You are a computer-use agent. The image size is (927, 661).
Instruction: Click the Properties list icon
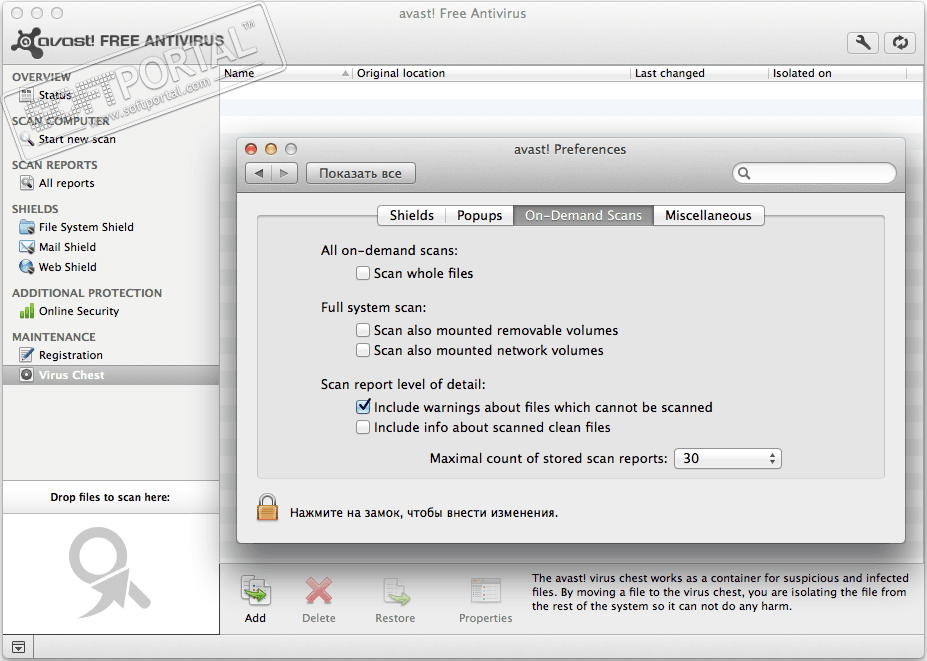pyautogui.click(x=485, y=591)
